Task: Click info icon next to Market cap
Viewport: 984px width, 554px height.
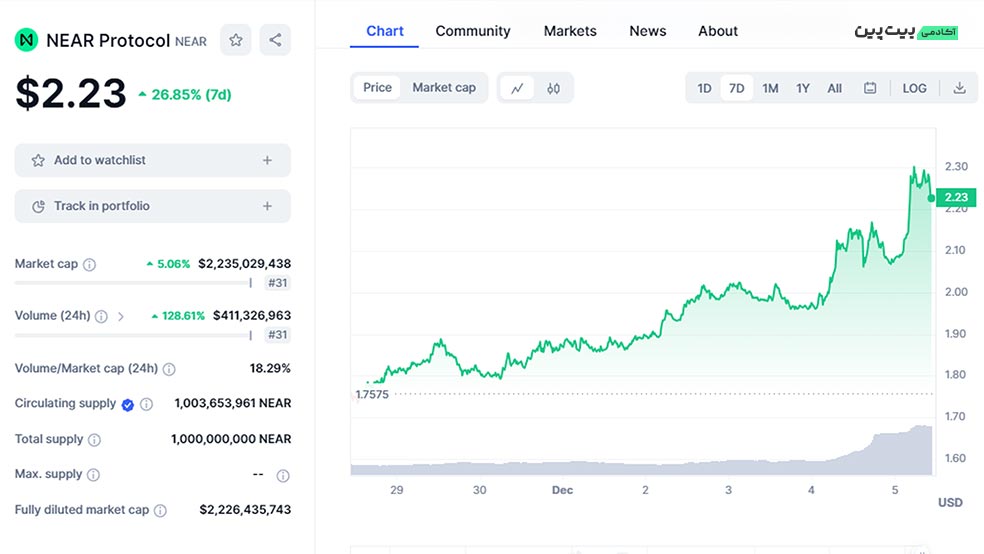Action: tap(90, 265)
